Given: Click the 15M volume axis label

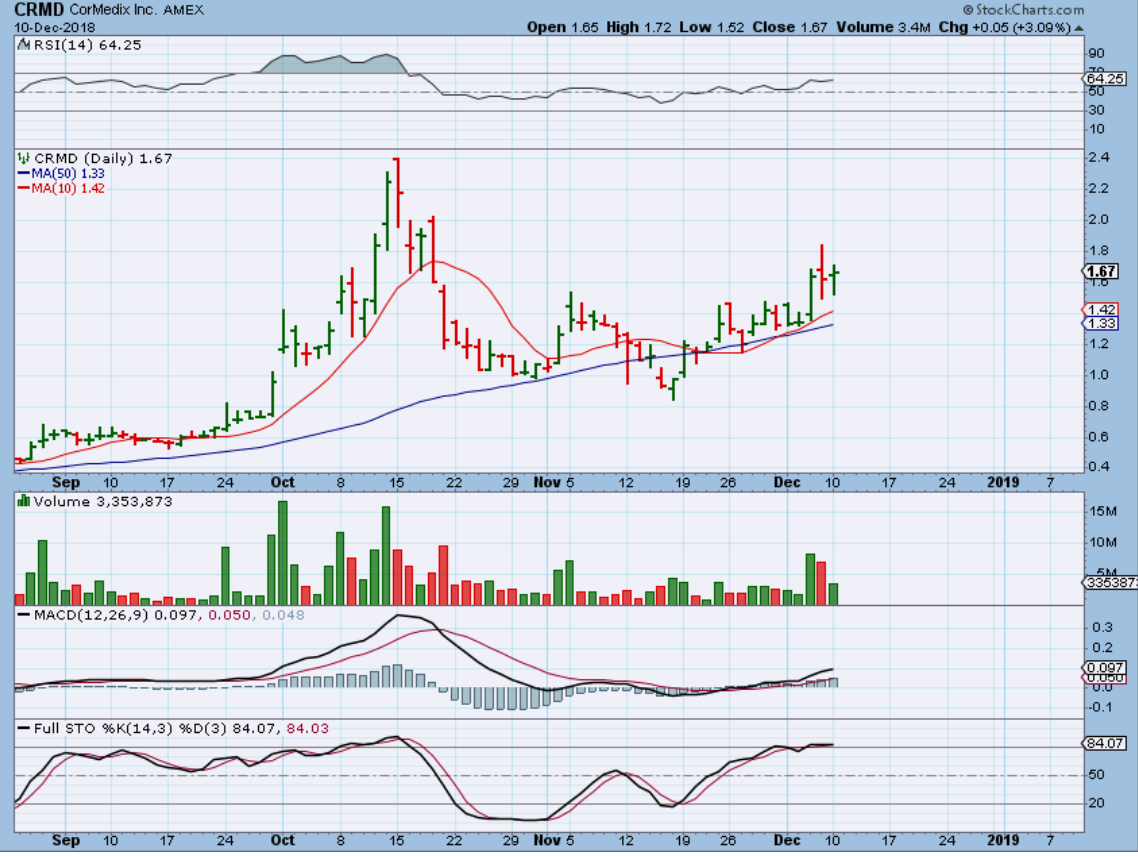Looking at the screenshot, I should (x=1102, y=512).
